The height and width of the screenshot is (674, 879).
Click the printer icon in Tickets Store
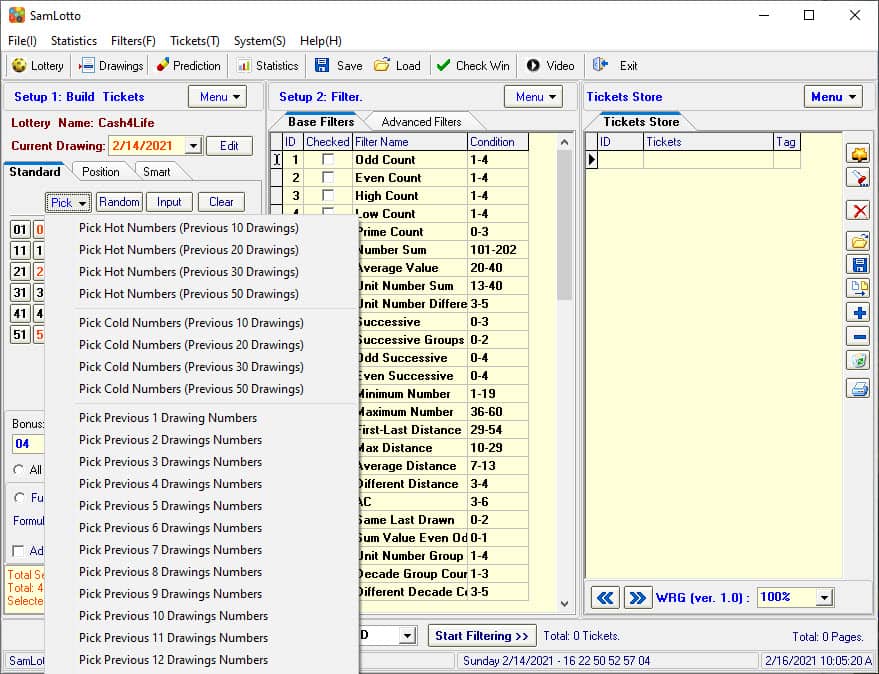[858, 388]
